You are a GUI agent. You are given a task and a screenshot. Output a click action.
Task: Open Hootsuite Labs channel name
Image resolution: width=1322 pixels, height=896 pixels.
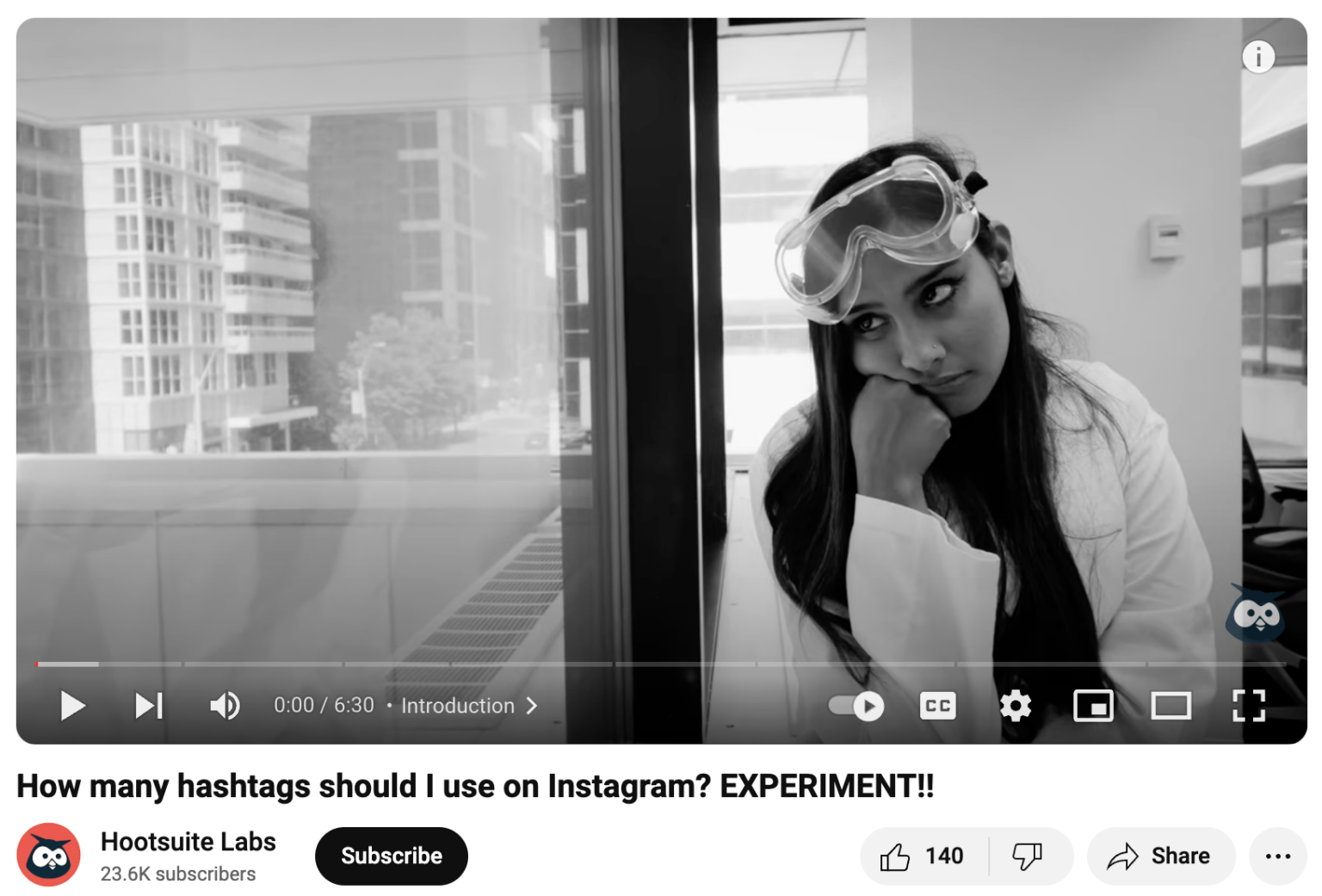click(188, 841)
